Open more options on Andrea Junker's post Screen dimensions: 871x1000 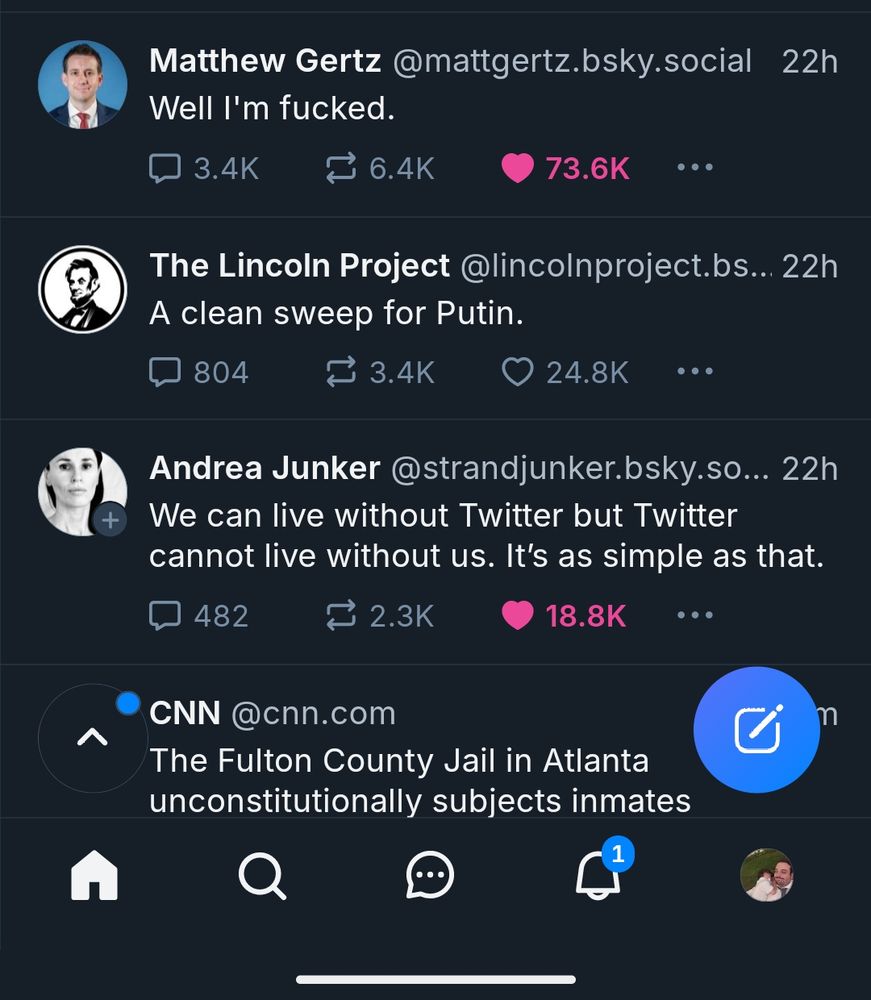click(695, 615)
